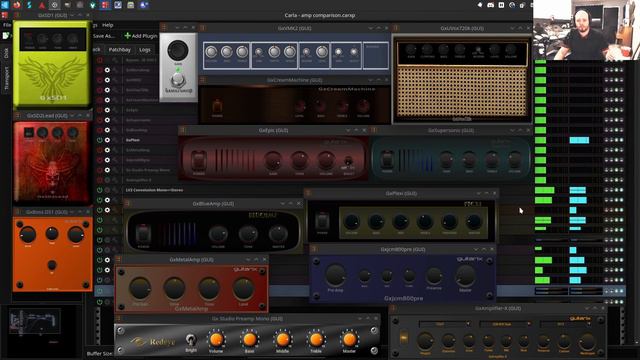Select the GxPlexi row name in rack

click(133, 140)
